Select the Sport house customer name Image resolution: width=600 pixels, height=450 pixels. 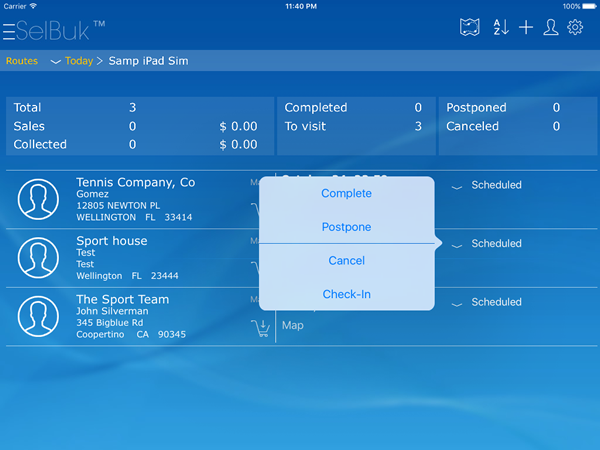pos(112,241)
